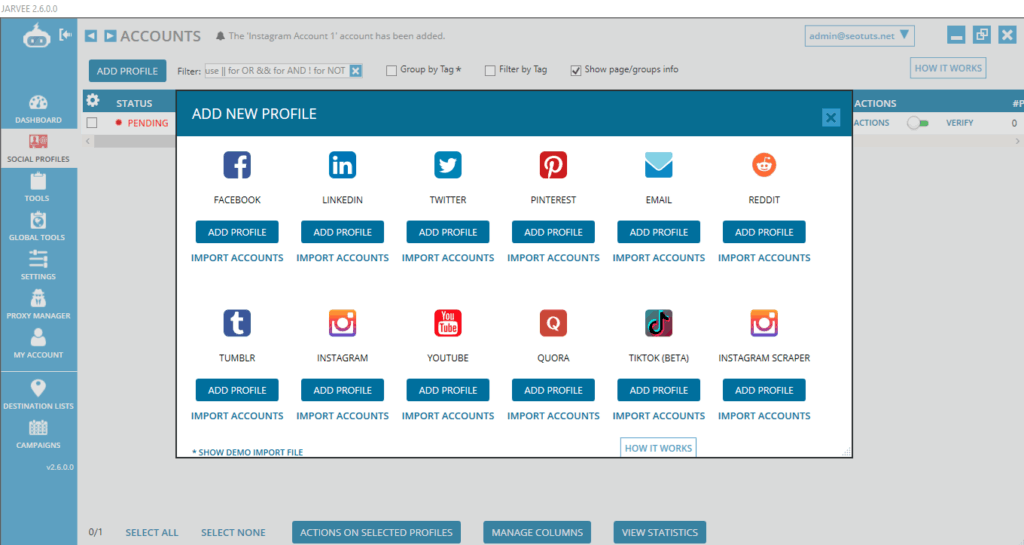Go to Destination Lists in the sidebar

point(38,394)
